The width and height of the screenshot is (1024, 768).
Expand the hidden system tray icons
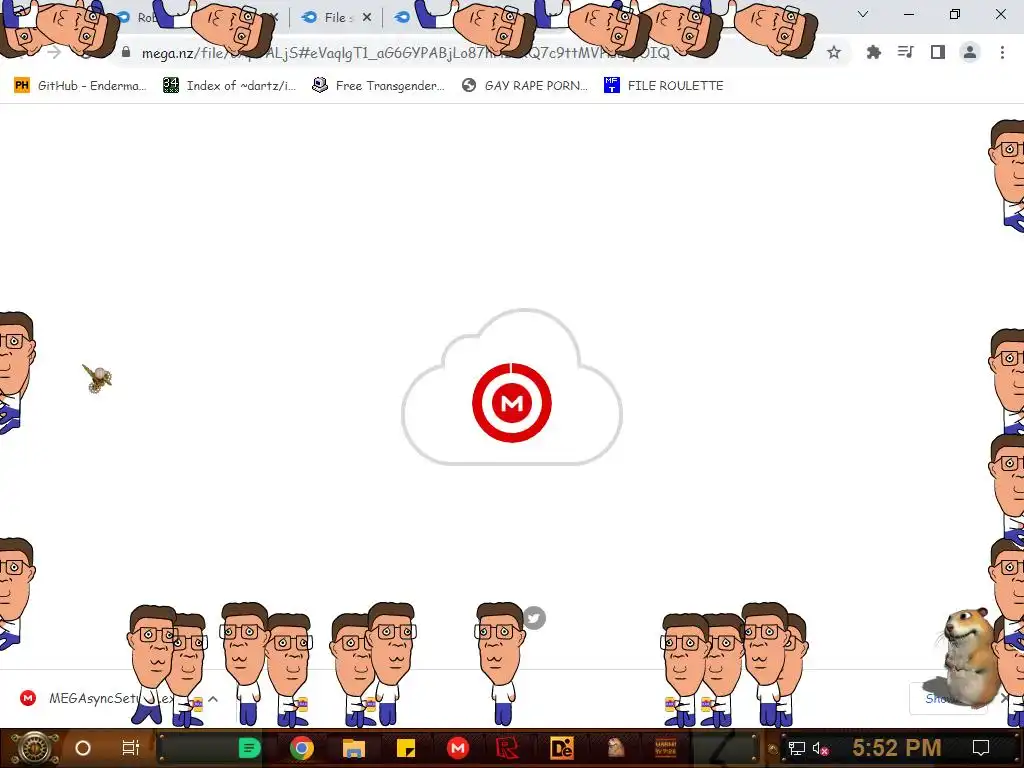(x=773, y=748)
